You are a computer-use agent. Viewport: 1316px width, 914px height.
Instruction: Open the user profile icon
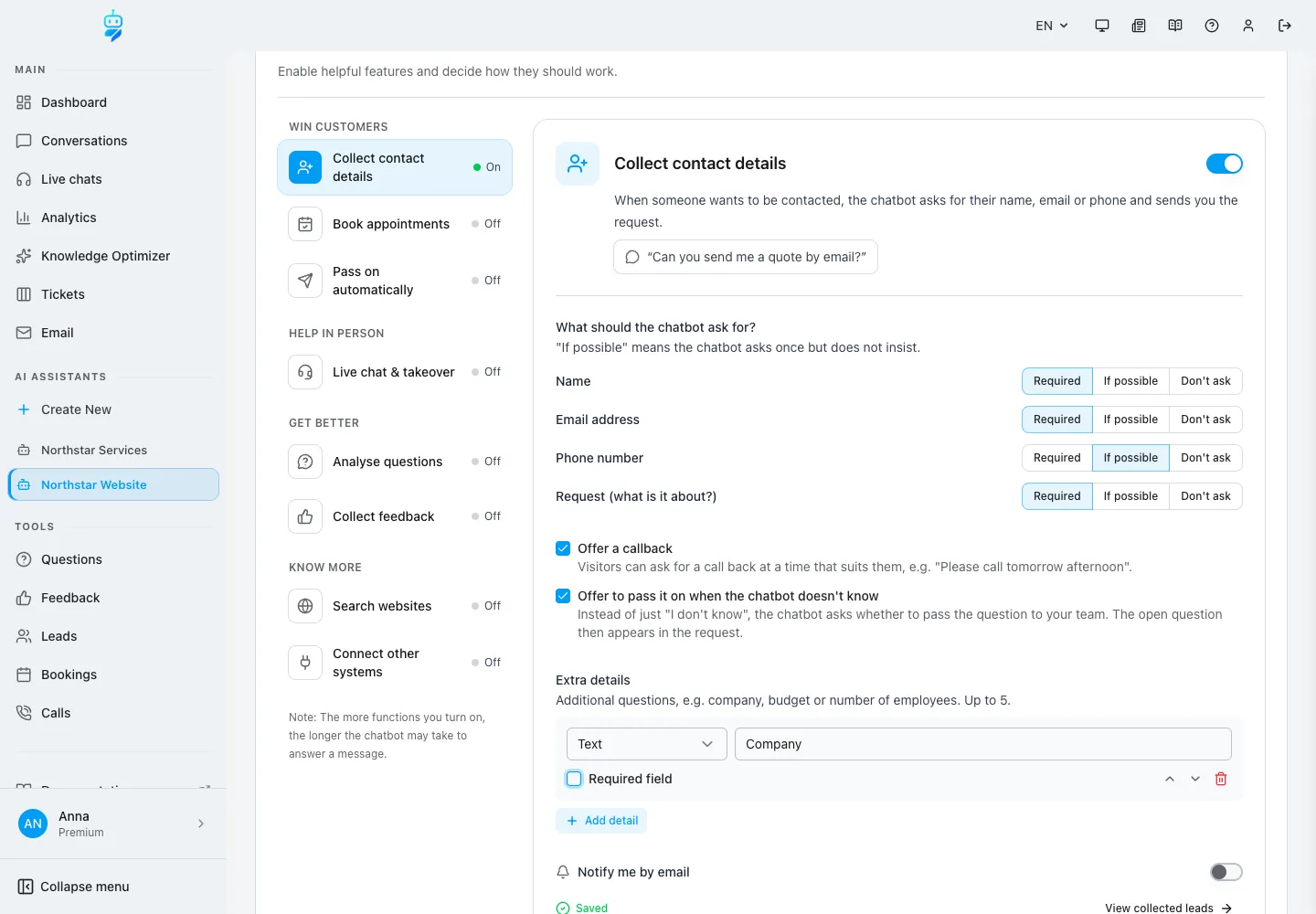click(1248, 26)
